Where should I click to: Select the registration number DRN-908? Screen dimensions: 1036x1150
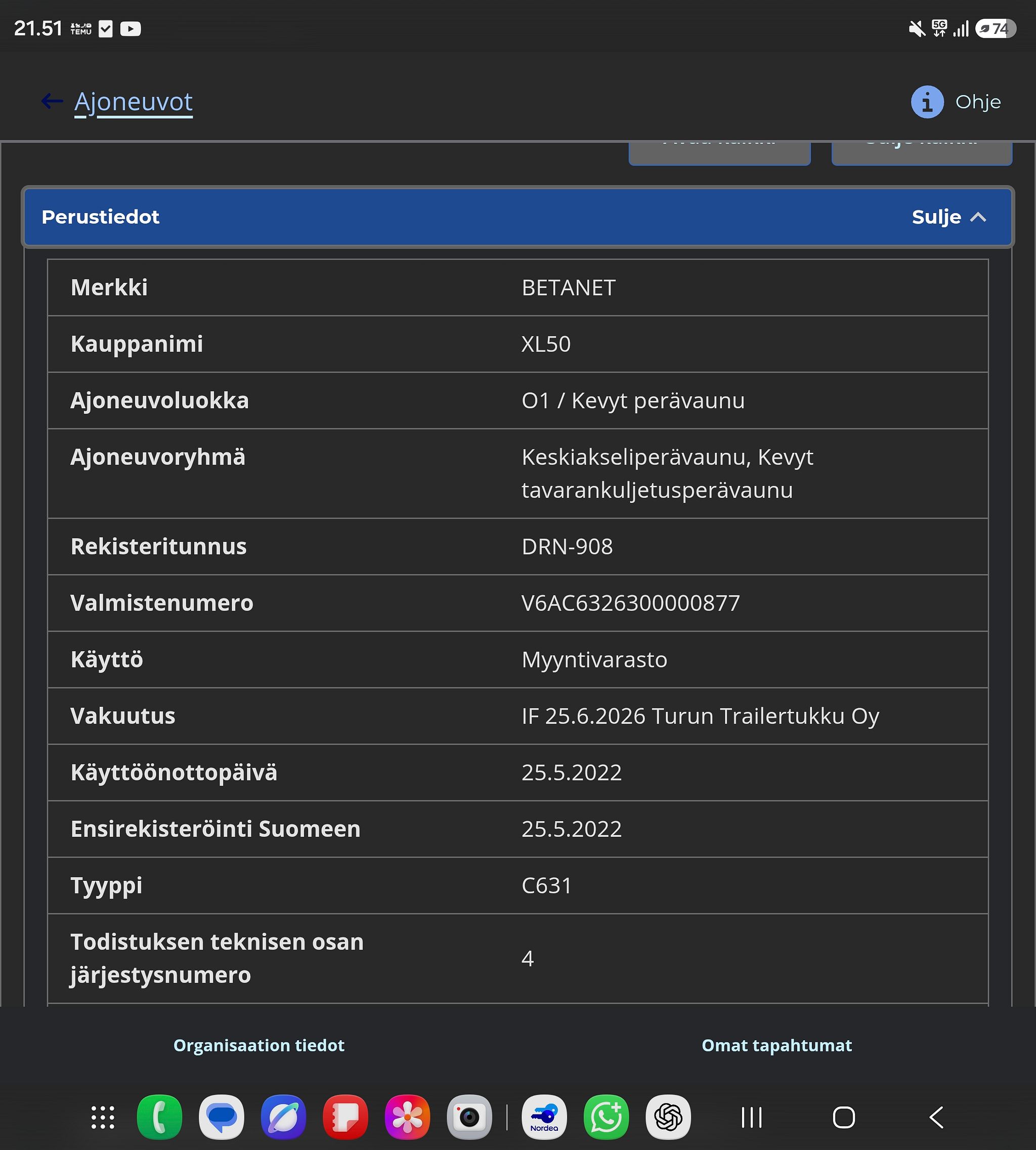tap(567, 546)
